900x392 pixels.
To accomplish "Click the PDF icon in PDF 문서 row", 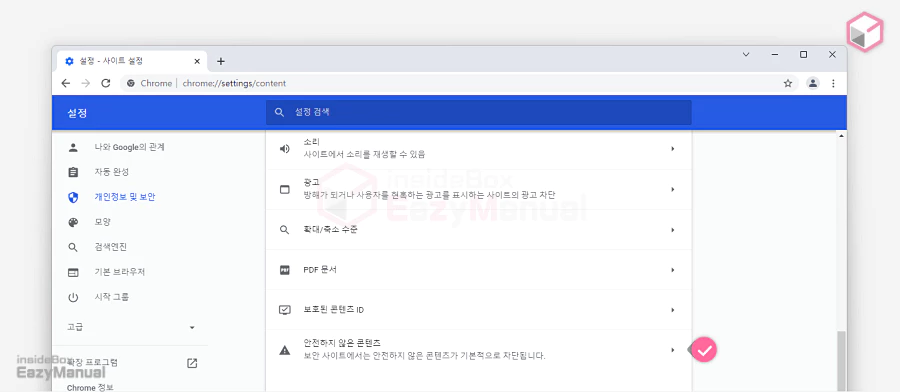I will [285, 270].
